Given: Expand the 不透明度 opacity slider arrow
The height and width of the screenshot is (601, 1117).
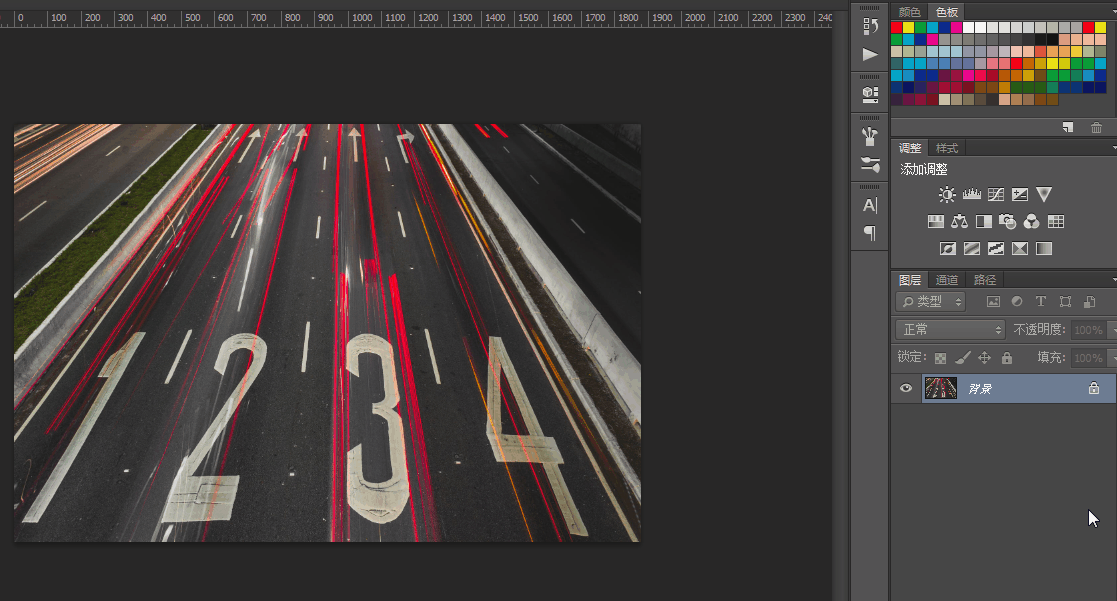Looking at the screenshot, I should point(1111,330).
